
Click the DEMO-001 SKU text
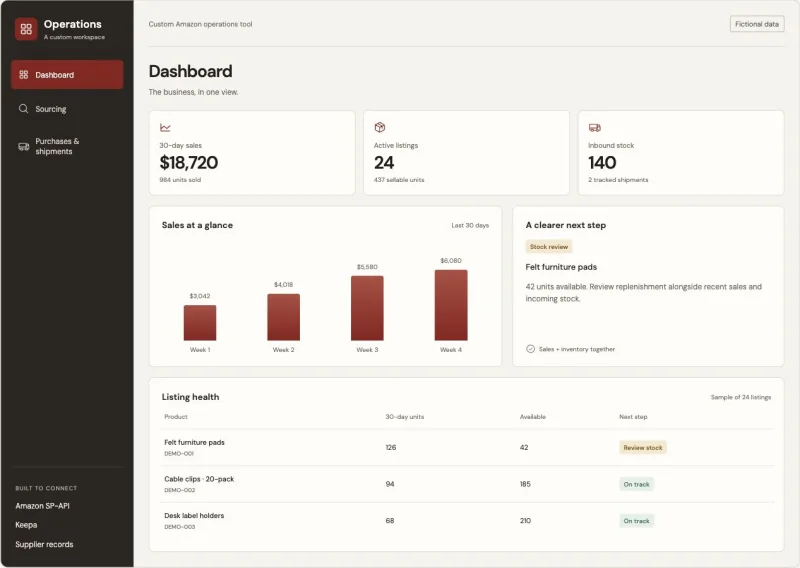tap(179, 454)
